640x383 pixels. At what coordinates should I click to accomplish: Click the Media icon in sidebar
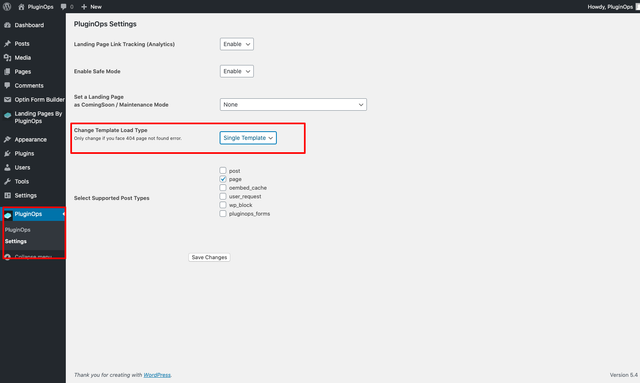tap(7, 58)
